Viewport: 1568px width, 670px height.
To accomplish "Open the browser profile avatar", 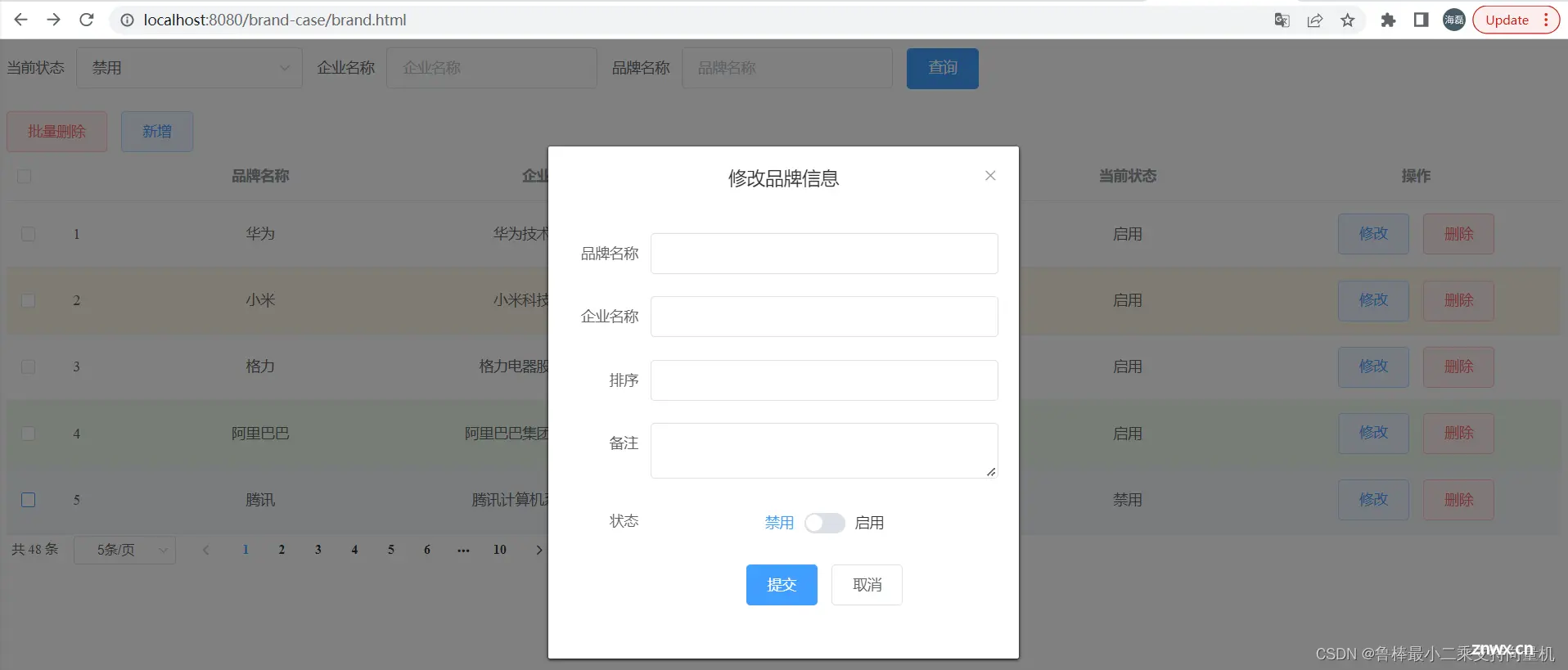I will click(x=1454, y=20).
